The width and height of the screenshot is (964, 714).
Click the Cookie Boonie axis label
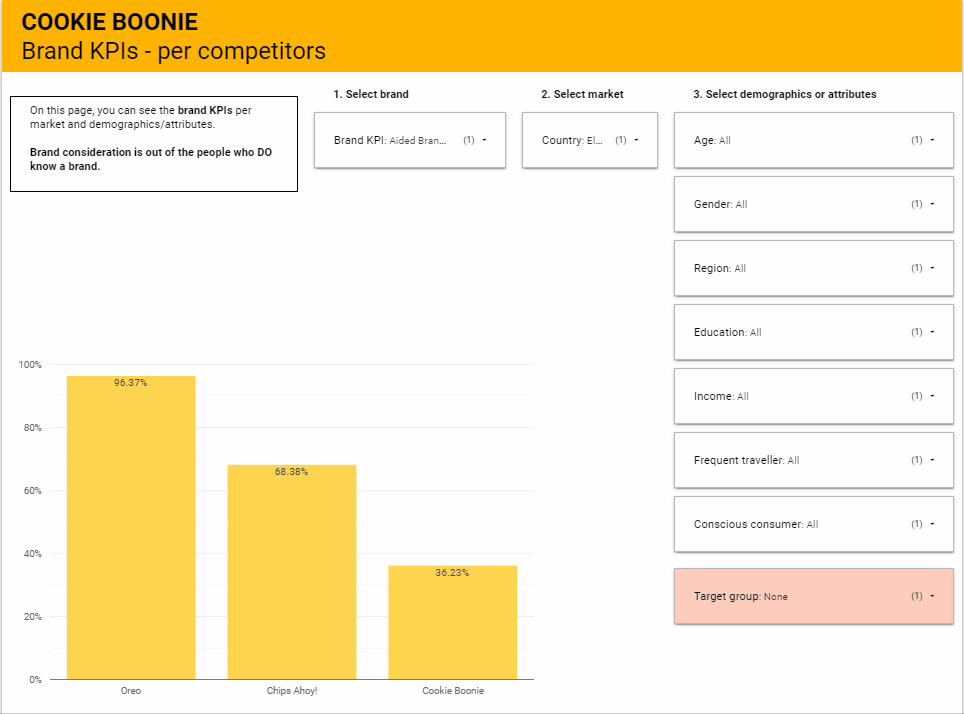click(x=453, y=691)
